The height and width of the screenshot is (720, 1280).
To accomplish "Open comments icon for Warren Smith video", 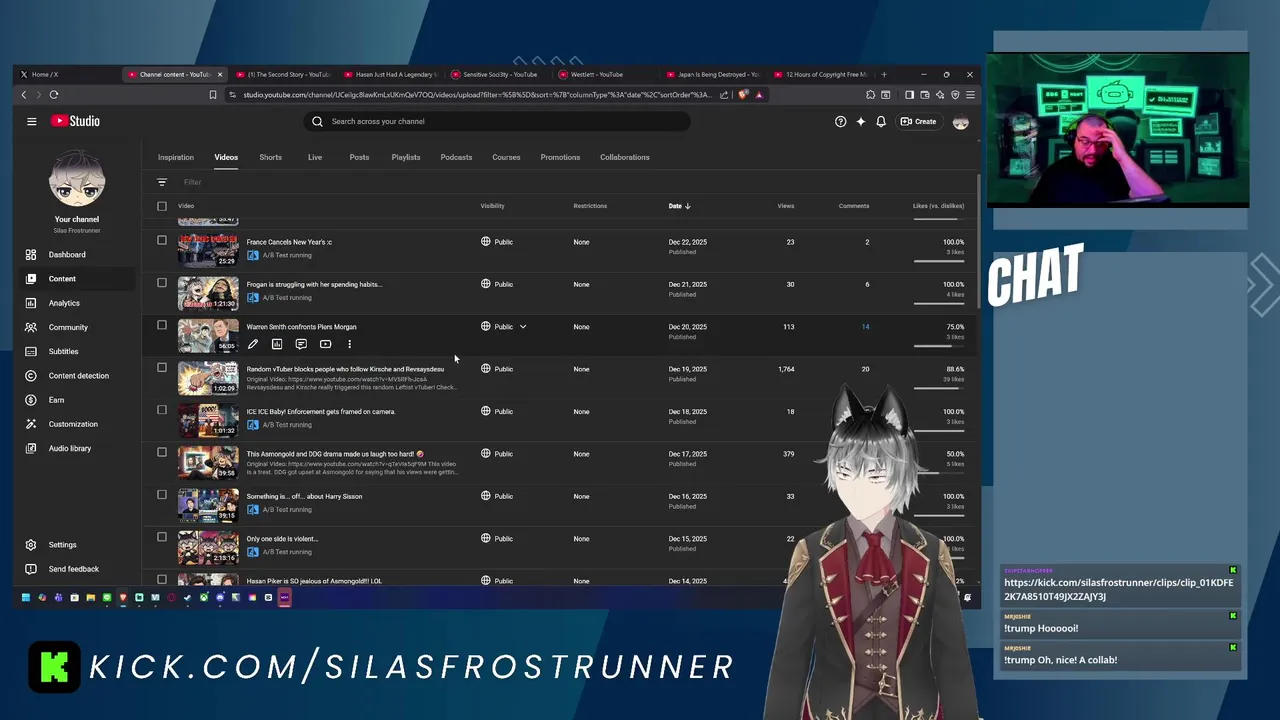I will (301, 344).
